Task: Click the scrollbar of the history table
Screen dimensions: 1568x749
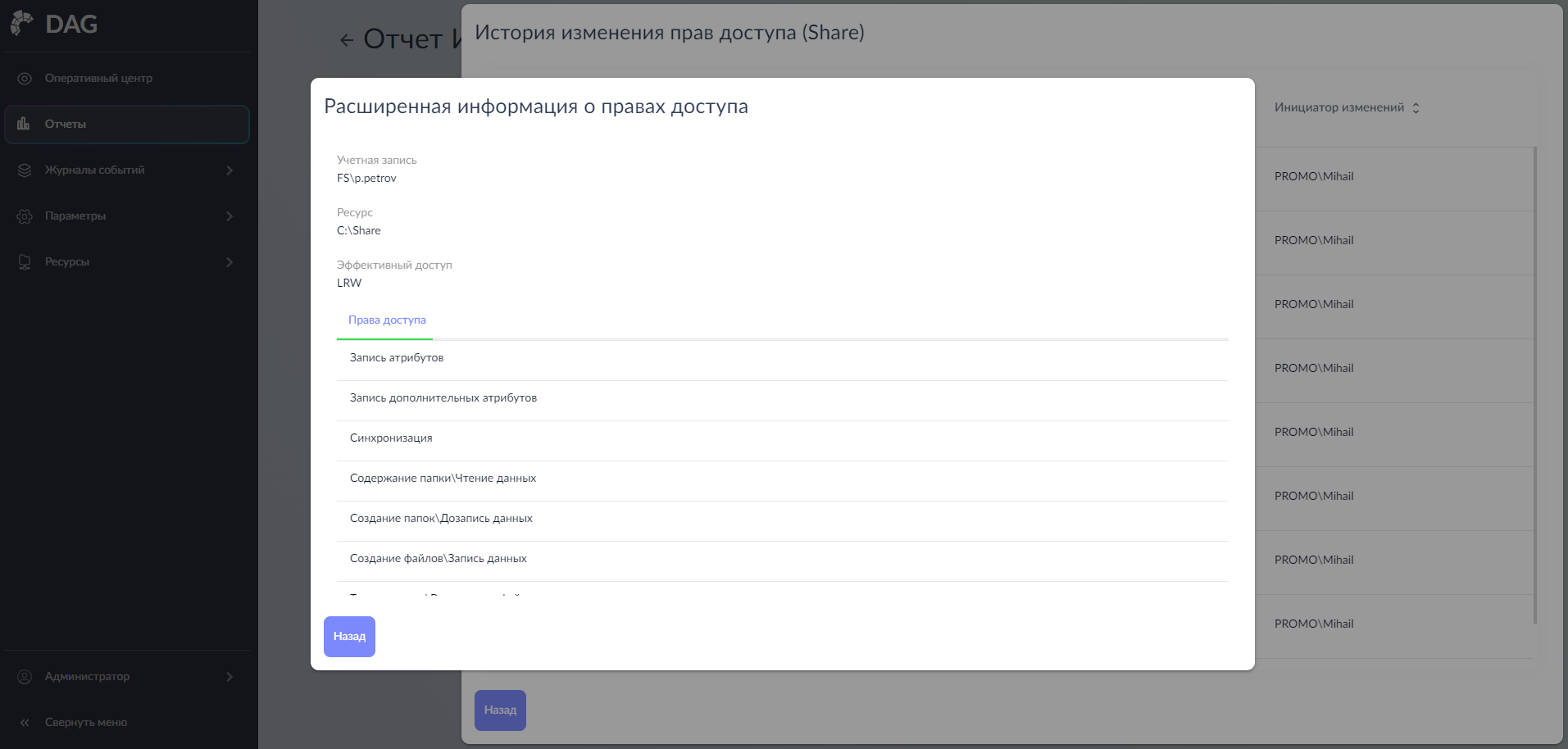Action: click(1535, 385)
